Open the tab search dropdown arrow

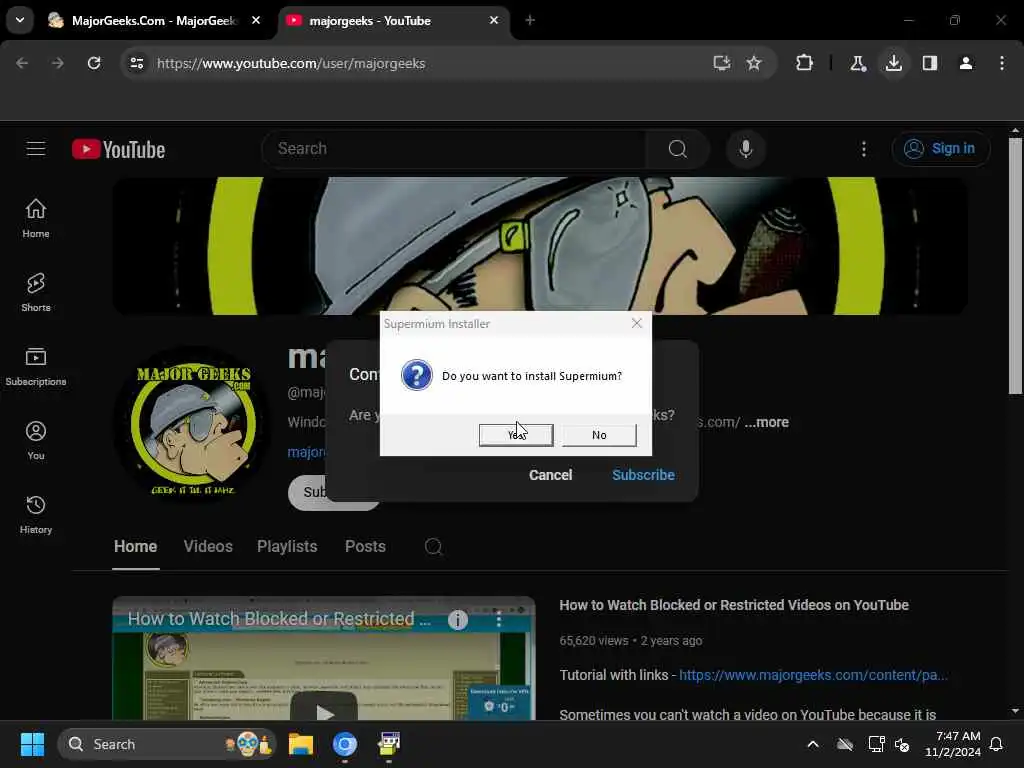click(20, 20)
